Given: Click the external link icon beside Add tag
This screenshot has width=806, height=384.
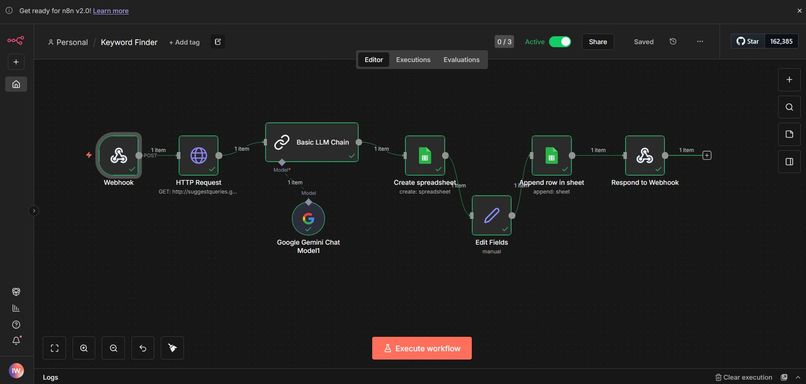Looking at the screenshot, I should 217,42.
